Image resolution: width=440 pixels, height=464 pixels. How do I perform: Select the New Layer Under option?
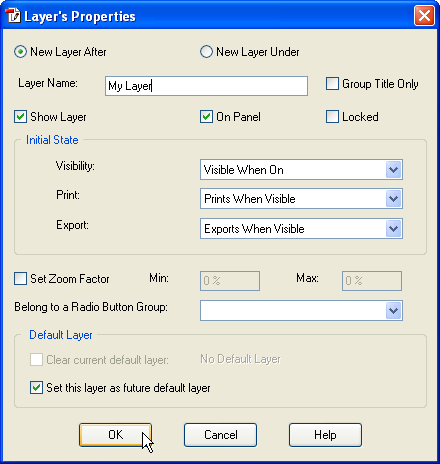coord(206,52)
